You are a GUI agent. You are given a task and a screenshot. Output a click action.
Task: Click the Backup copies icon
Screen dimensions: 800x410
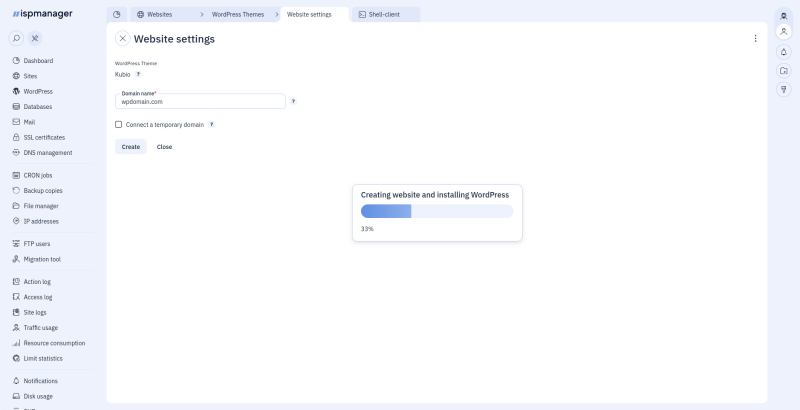[16, 191]
